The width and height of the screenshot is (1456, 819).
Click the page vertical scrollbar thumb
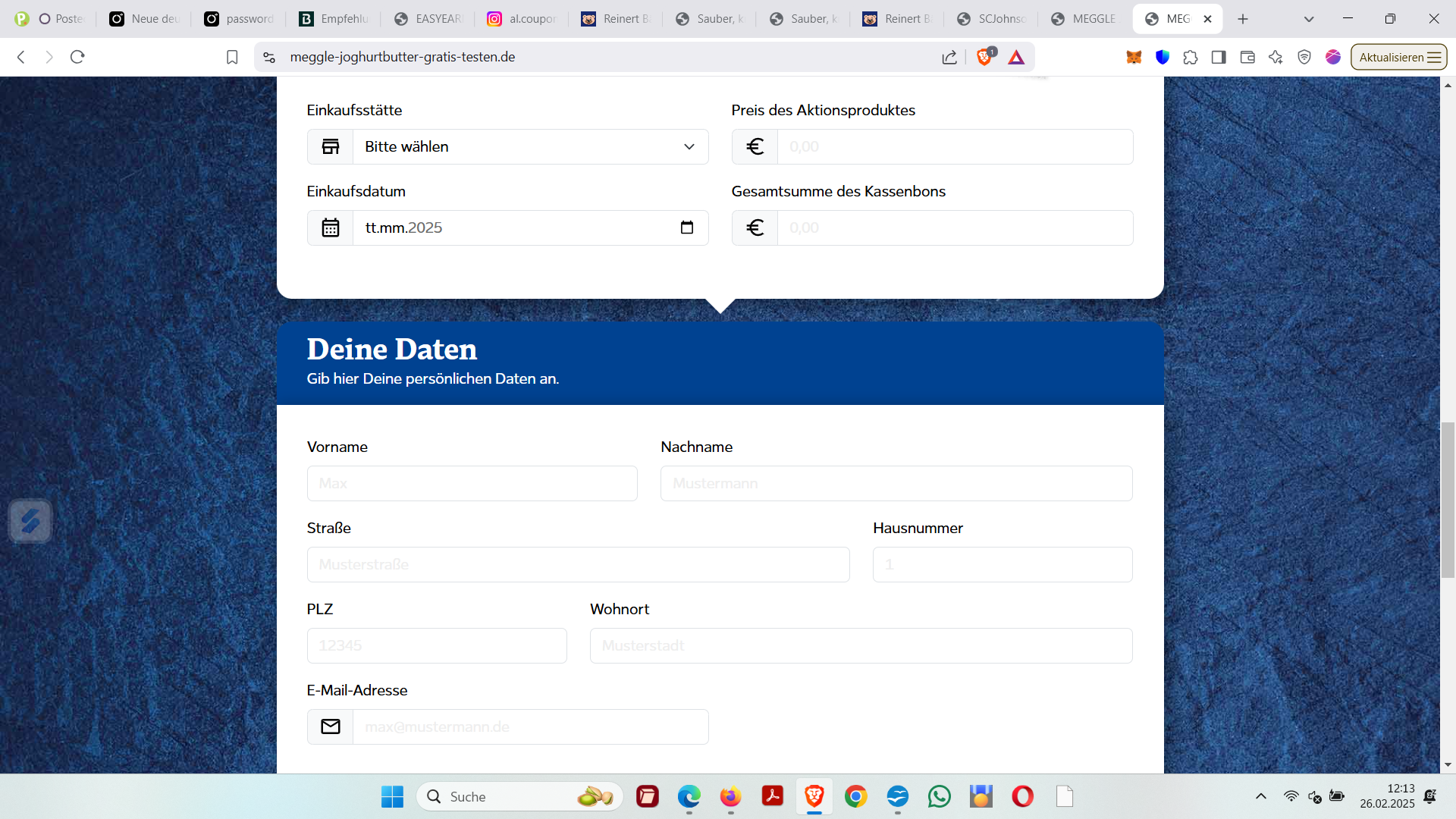pyautogui.click(x=1448, y=500)
